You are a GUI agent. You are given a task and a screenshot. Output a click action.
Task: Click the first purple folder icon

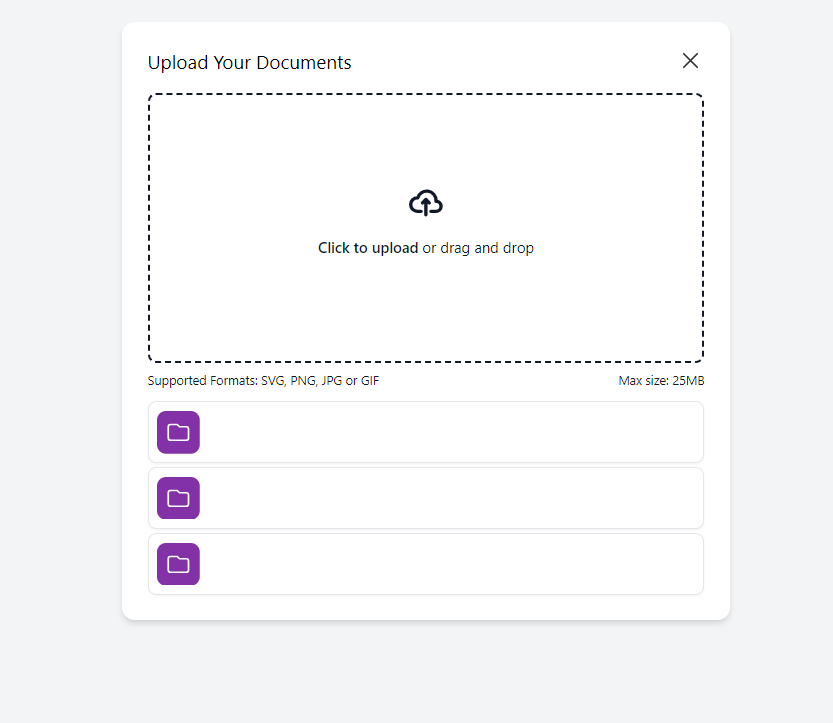pyautogui.click(x=178, y=432)
